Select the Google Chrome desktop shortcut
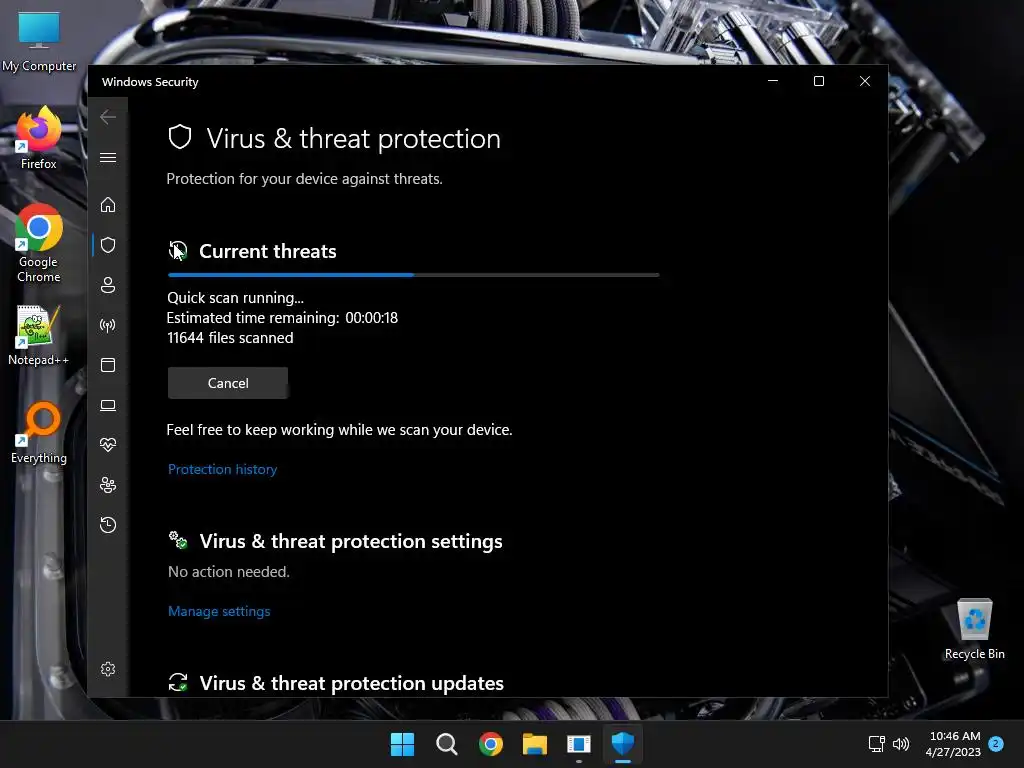This screenshot has height=768, width=1024. [39, 243]
